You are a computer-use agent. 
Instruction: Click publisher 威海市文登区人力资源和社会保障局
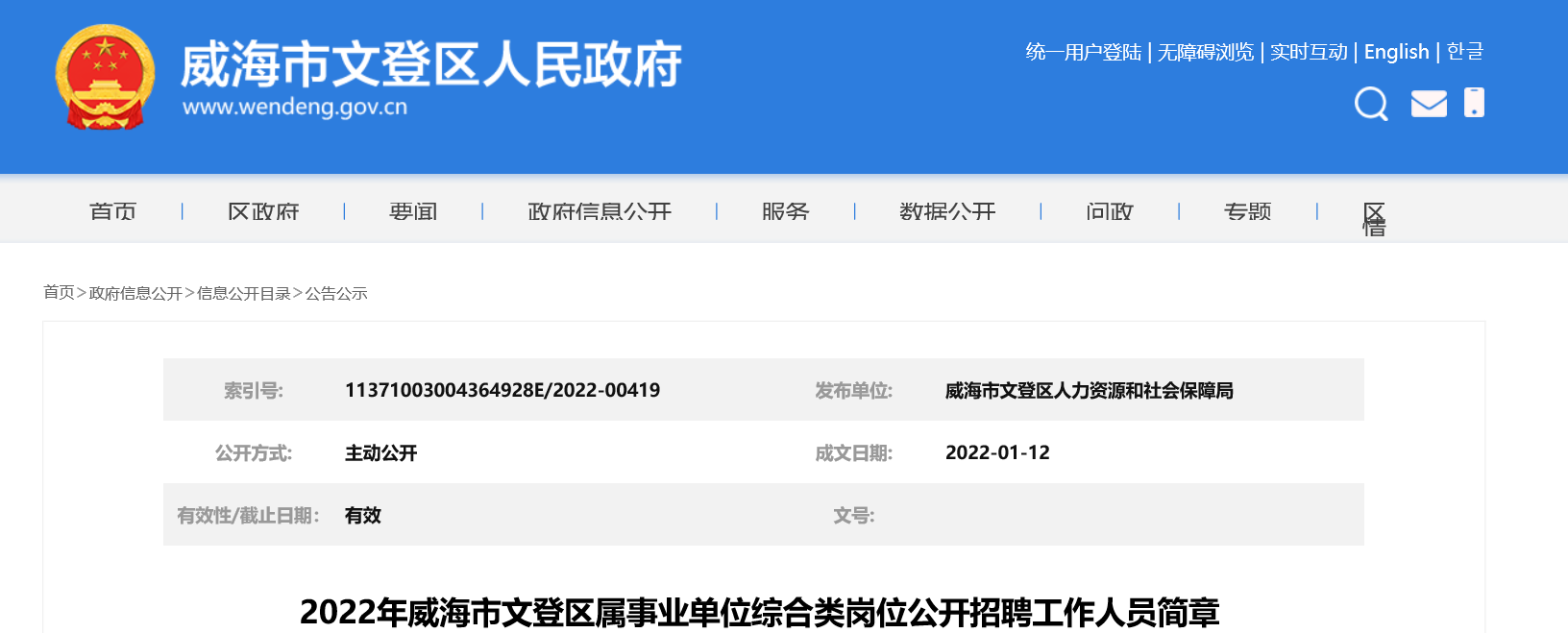click(x=1090, y=390)
